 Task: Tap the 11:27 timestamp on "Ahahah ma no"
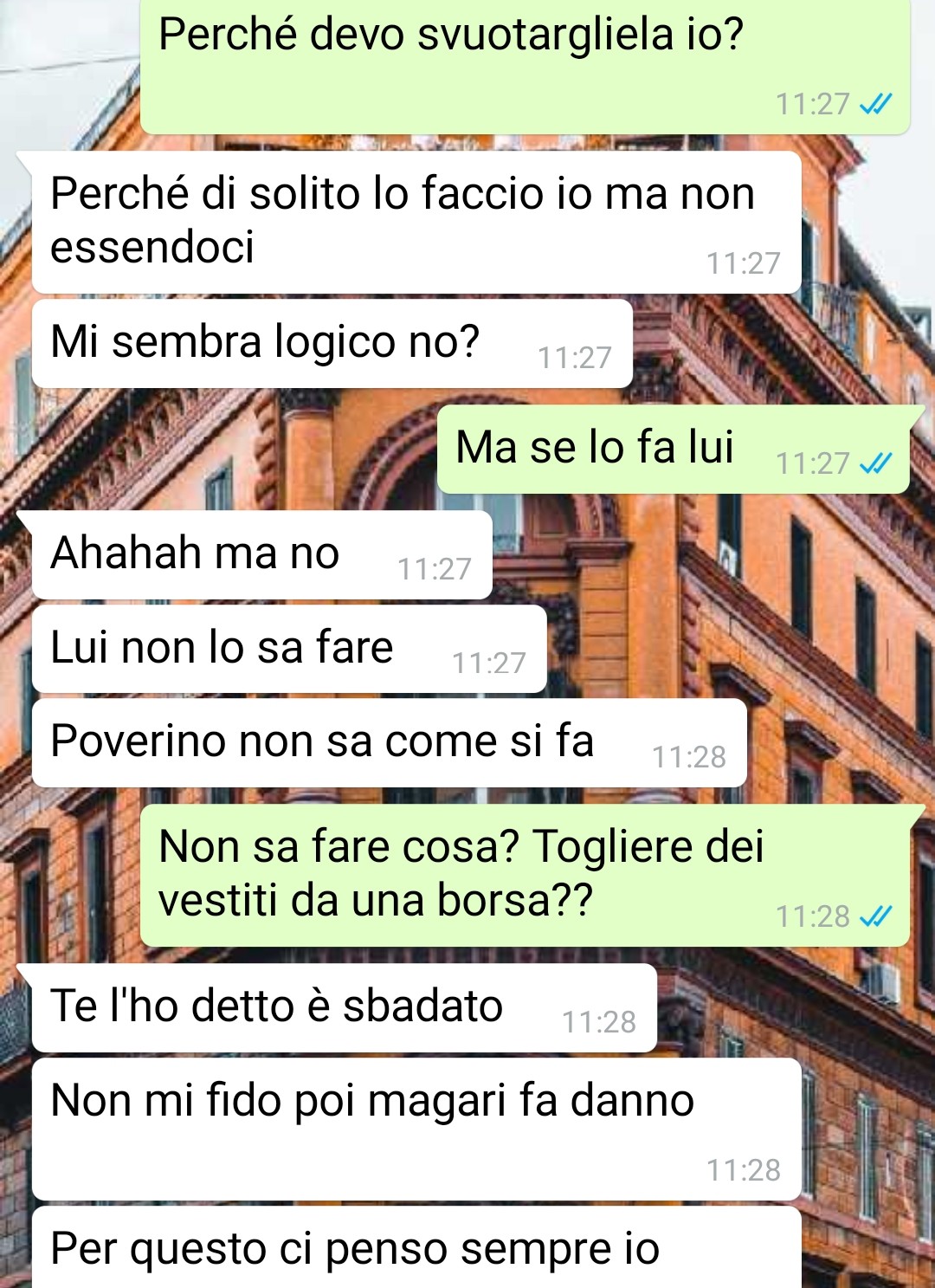(x=434, y=569)
